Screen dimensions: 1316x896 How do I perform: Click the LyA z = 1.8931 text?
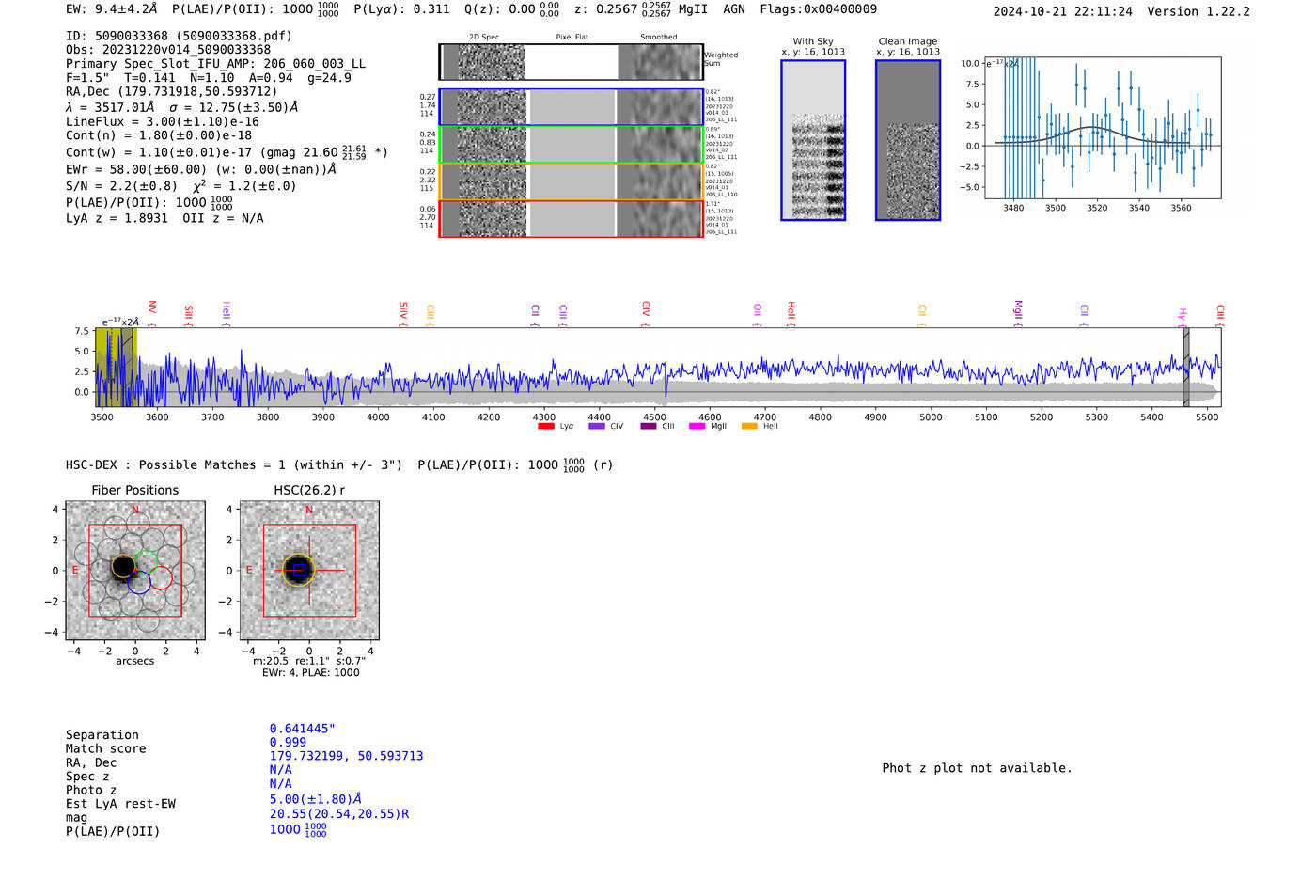coord(117,218)
